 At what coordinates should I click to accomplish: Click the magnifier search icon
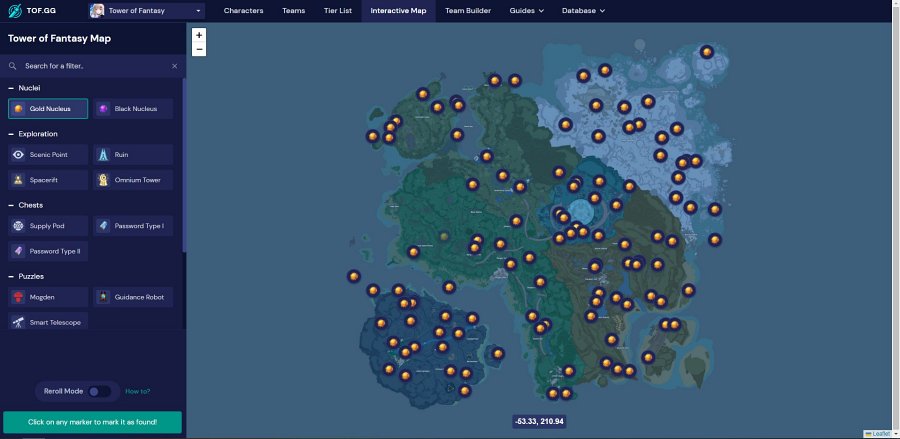point(13,66)
